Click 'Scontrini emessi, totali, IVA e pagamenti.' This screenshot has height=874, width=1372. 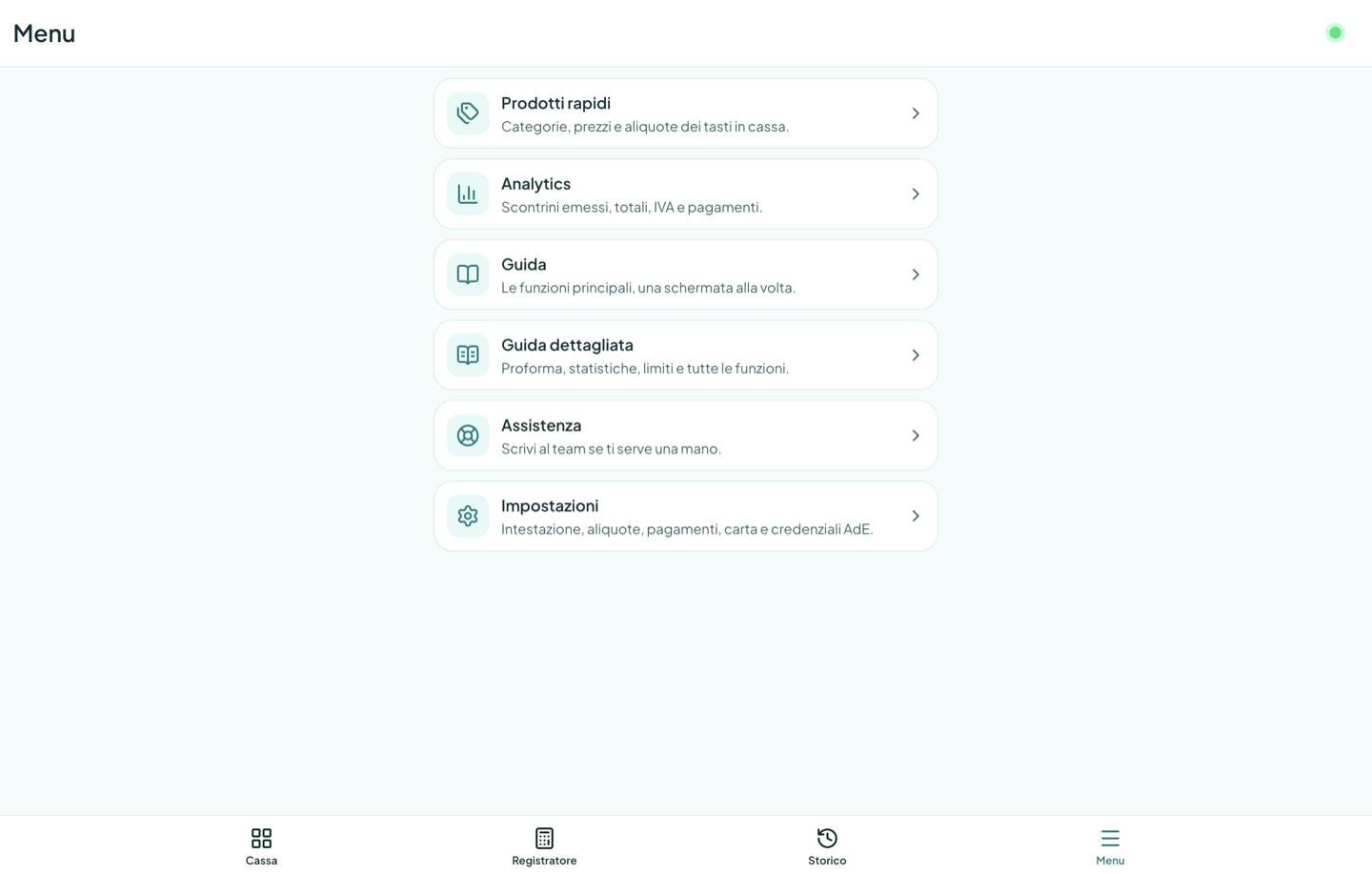coord(632,207)
